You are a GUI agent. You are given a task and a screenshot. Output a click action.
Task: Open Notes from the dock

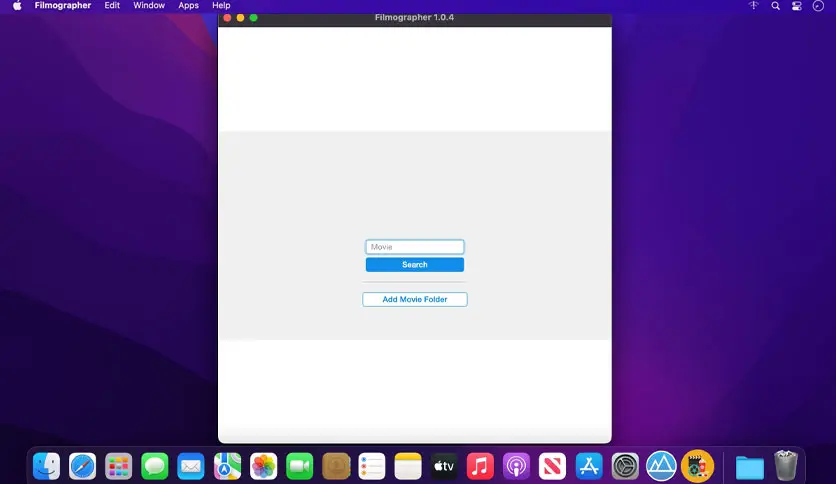click(x=408, y=466)
